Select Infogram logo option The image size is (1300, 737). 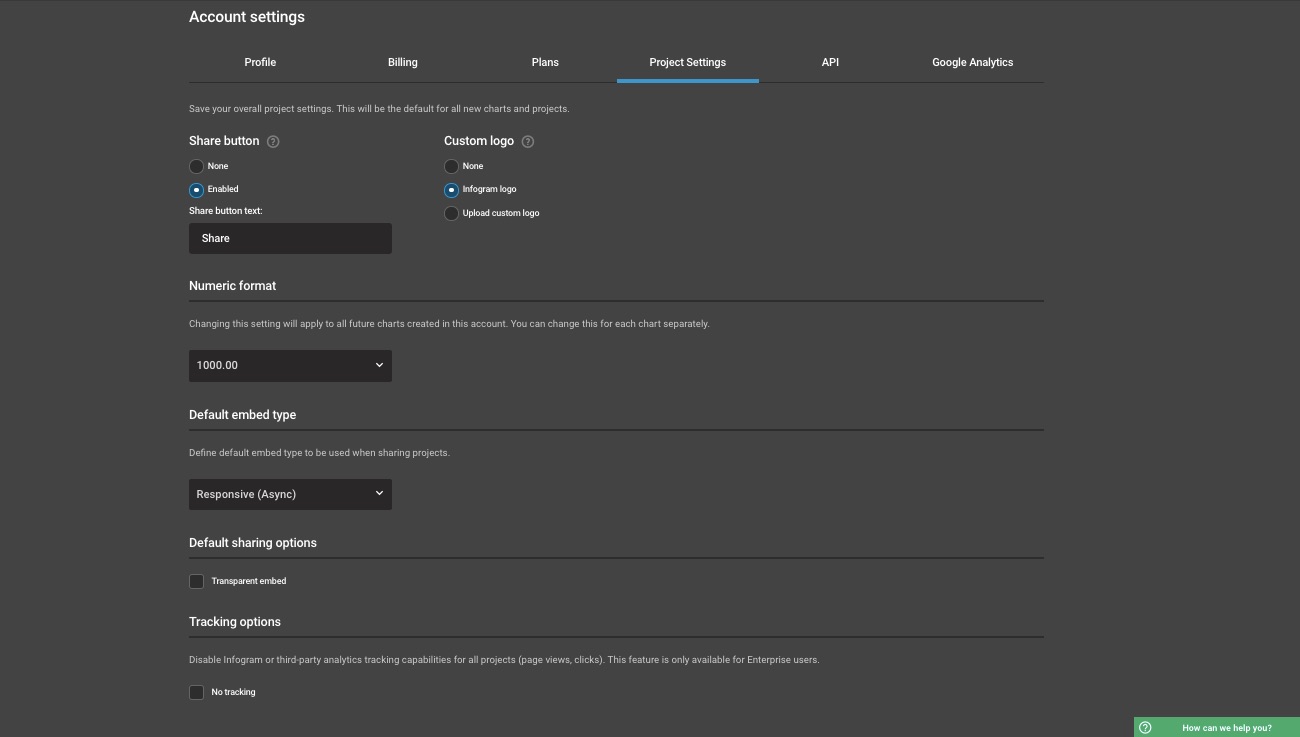(452, 190)
